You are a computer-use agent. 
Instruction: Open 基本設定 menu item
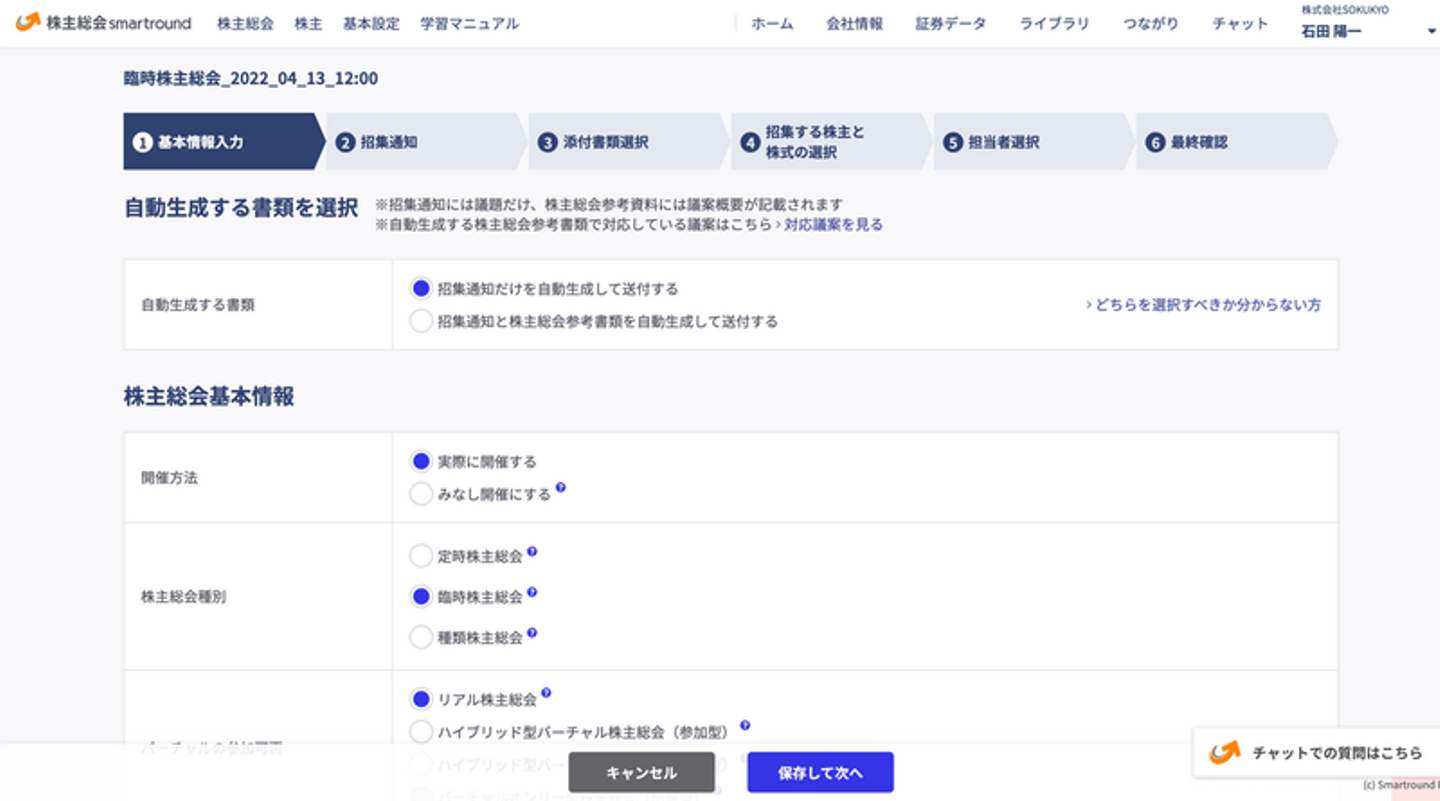point(371,24)
